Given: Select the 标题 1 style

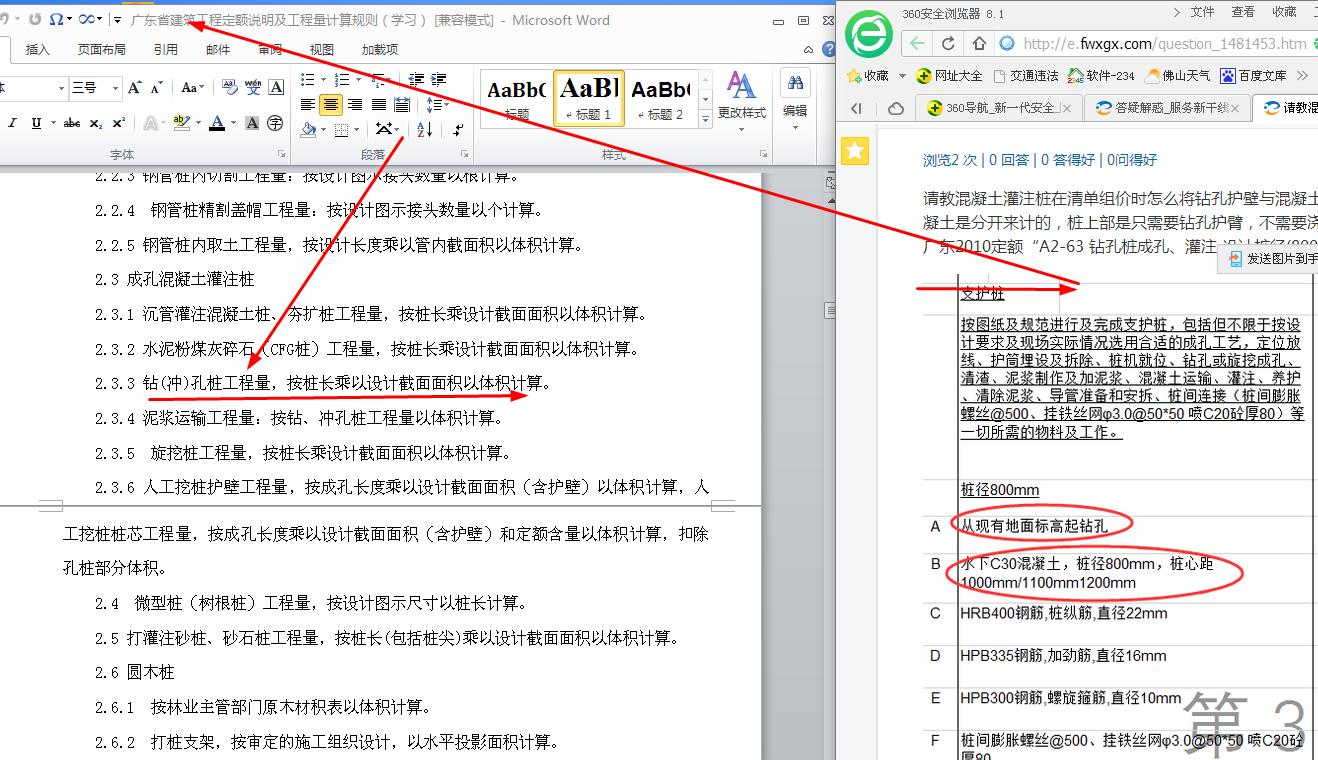Looking at the screenshot, I should (x=589, y=98).
